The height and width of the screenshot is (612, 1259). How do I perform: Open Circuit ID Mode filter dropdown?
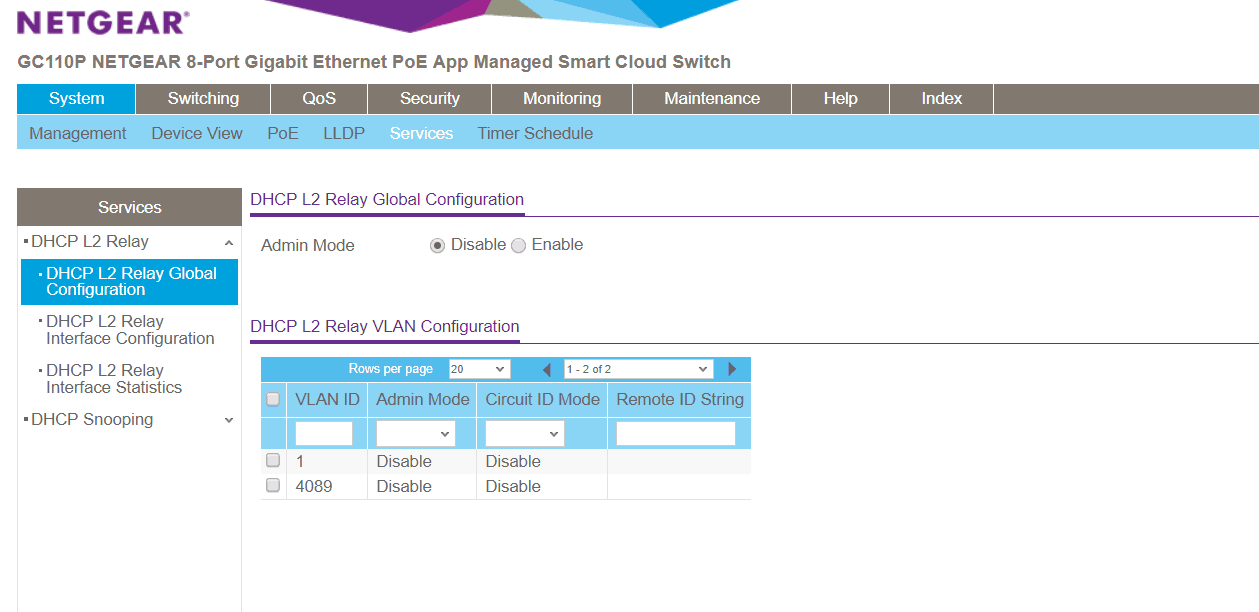click(x=525, y=434)
